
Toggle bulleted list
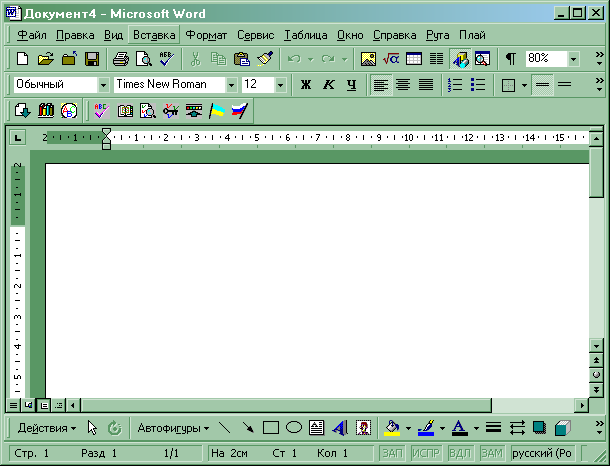pos(478,84)
